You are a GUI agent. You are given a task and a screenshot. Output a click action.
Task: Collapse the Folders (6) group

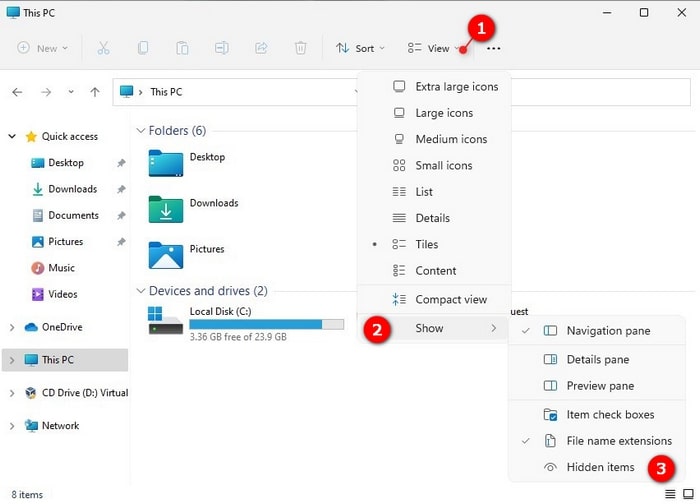[x=141, y=130]
